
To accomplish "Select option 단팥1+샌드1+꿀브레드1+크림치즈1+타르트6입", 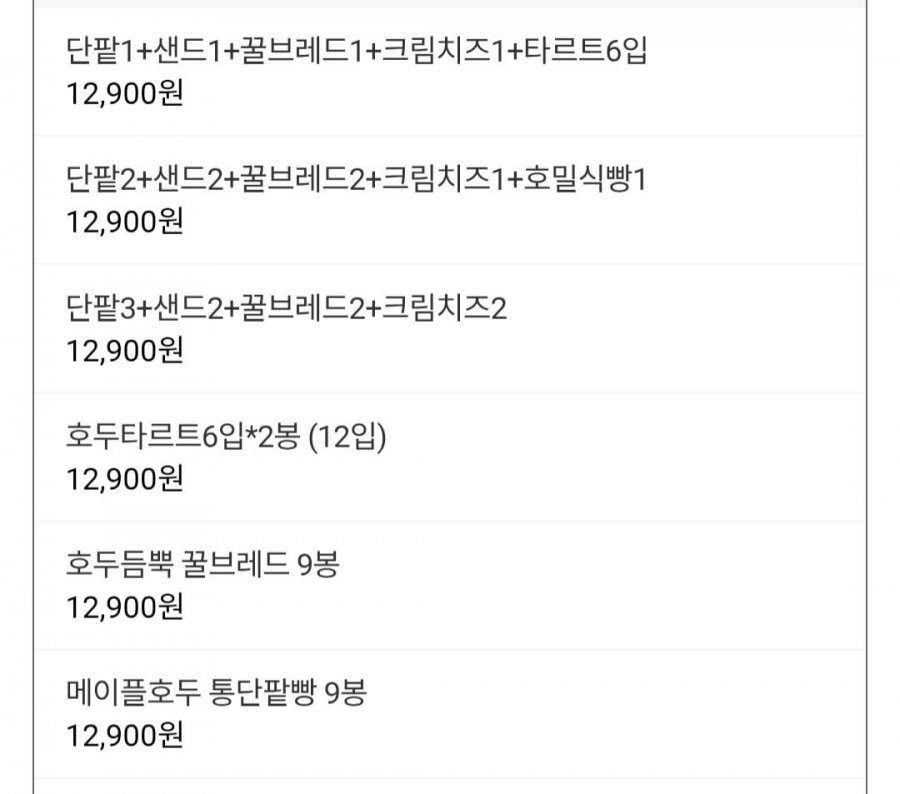I will tap(356, 51).
